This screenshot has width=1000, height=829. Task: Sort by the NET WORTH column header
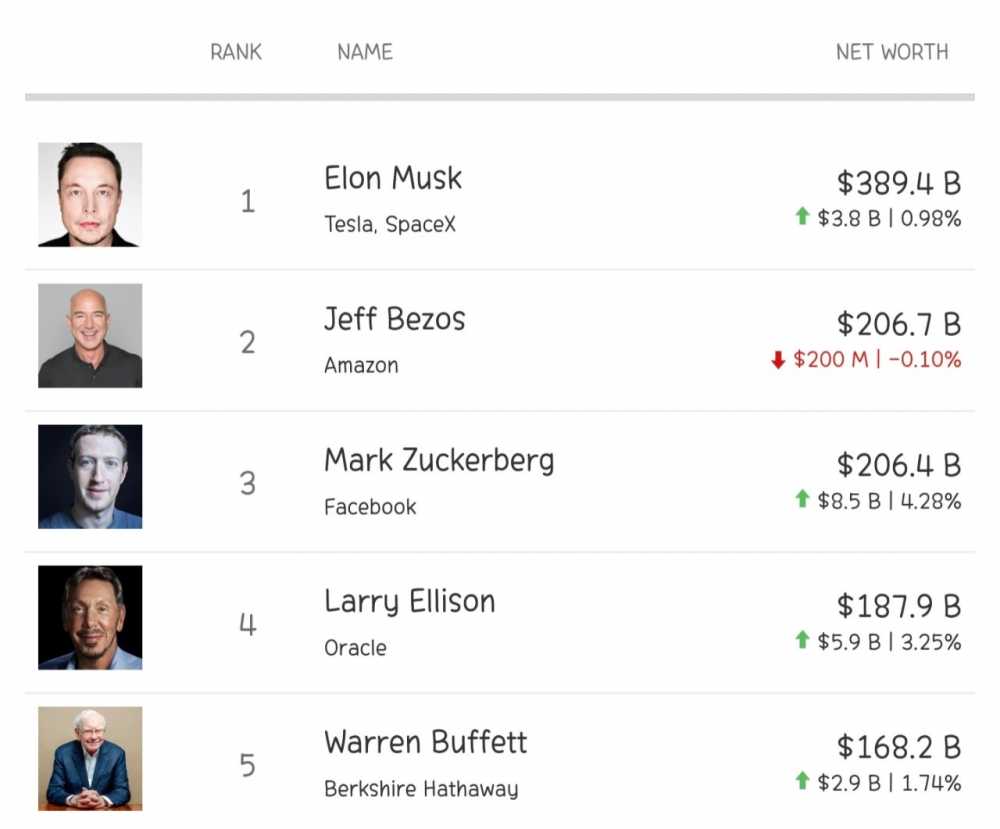click(892, 52)
